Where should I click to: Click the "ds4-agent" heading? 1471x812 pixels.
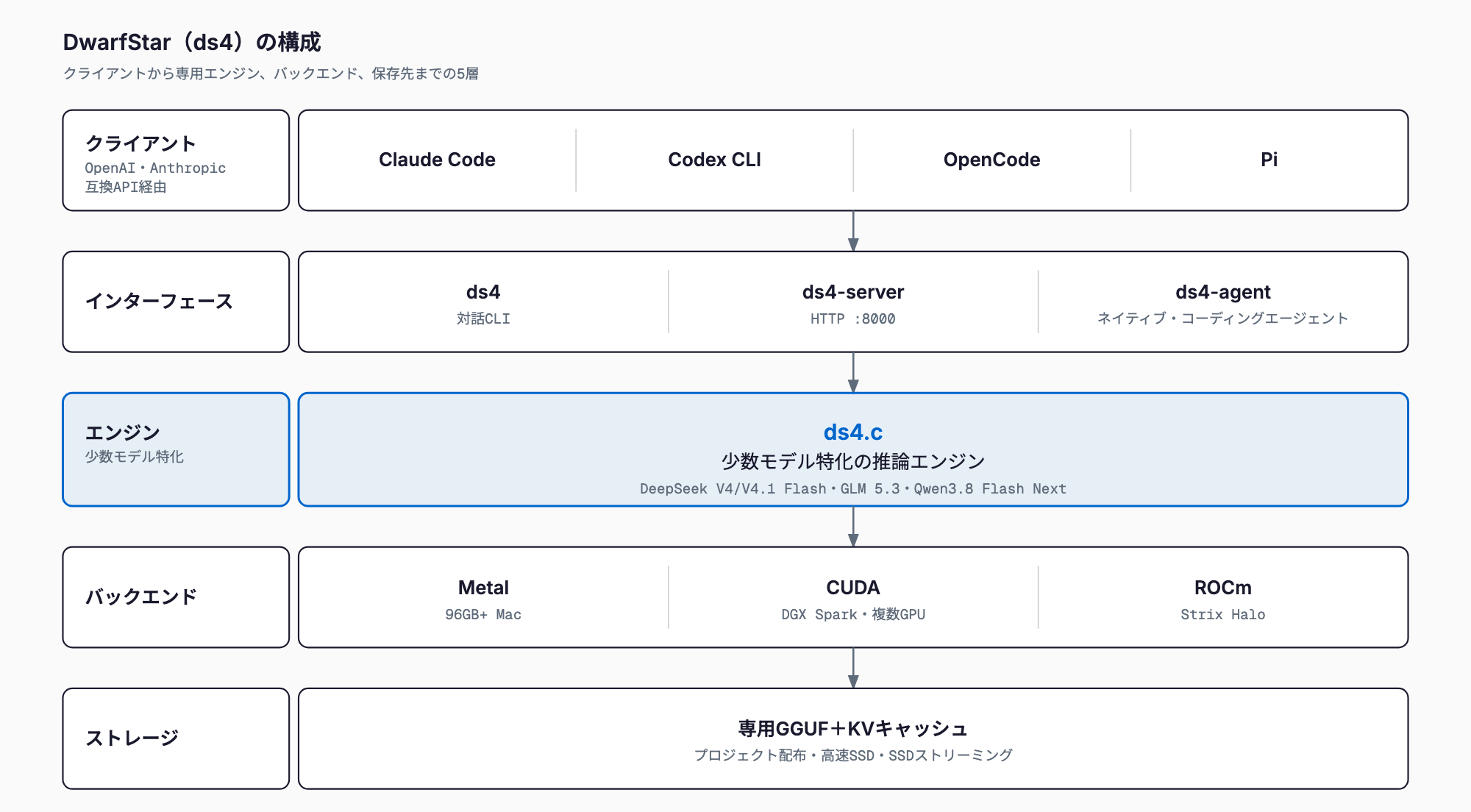pos(1223,292)
